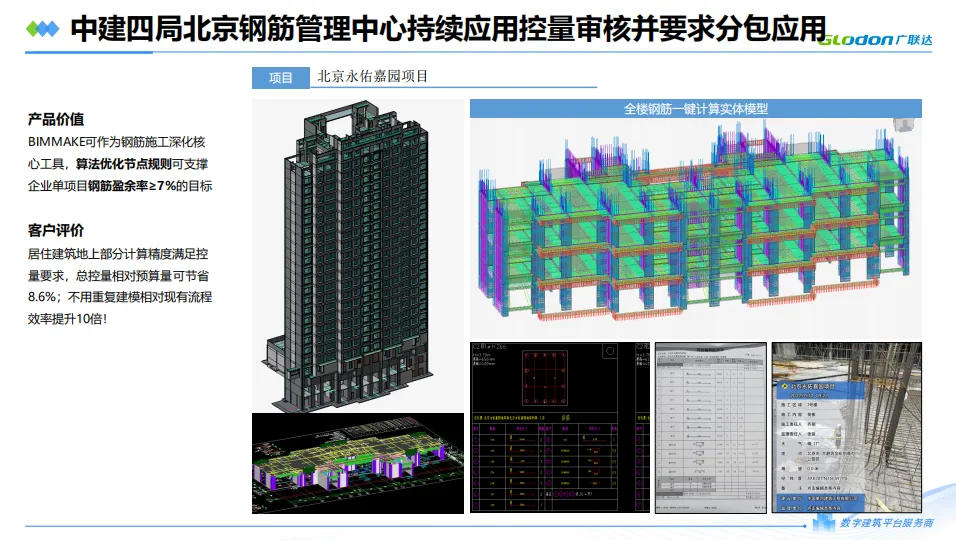
Task: Open the colored rebar 3D model image
Action: tap(696, 228)
